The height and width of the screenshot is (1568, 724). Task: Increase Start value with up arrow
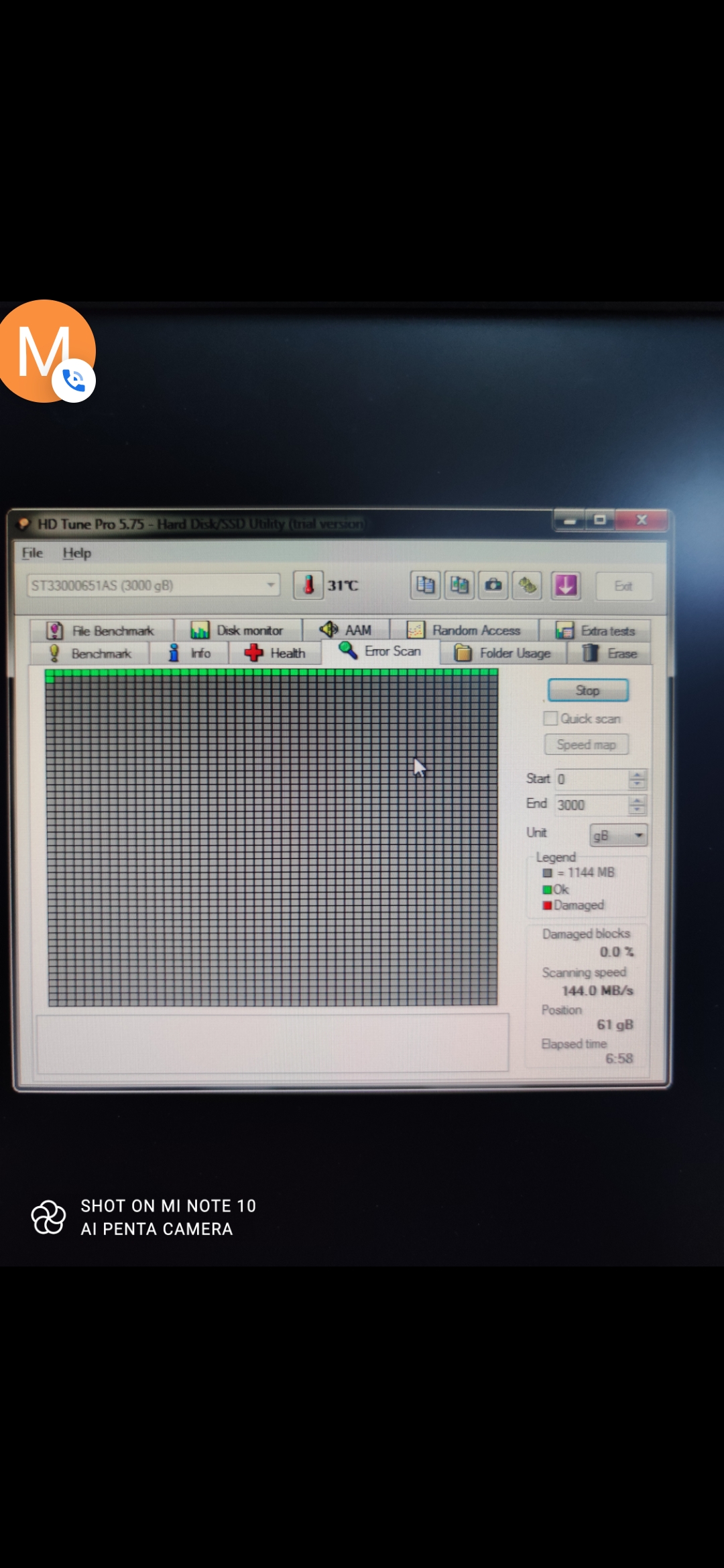click(638, 774)
